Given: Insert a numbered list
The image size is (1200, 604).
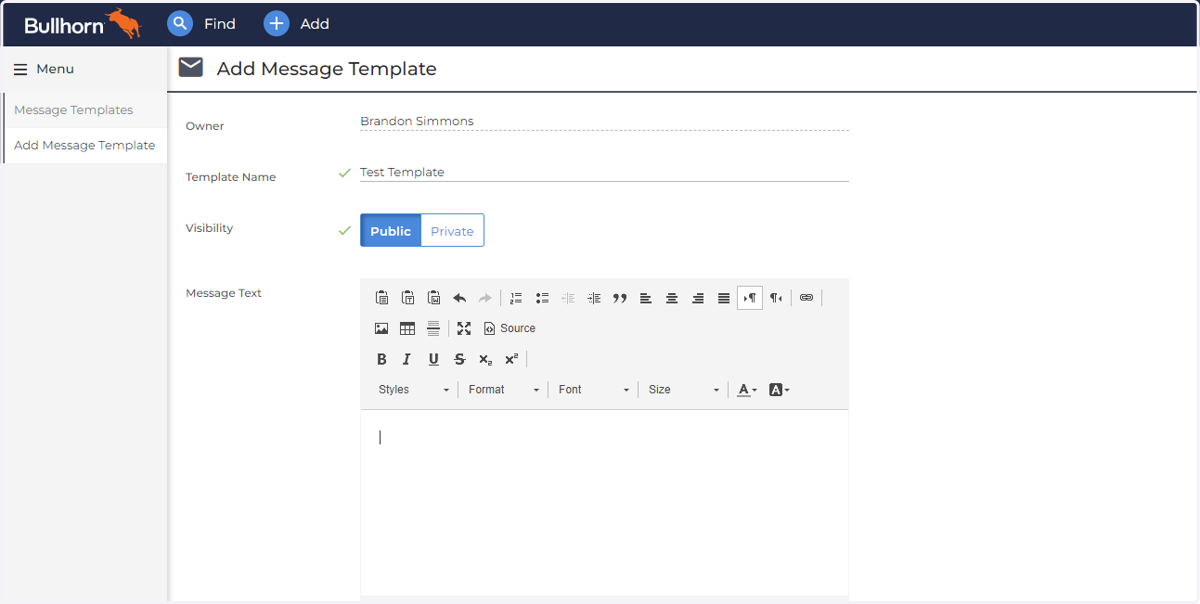Looking at the screenshot, I should 516,298.
